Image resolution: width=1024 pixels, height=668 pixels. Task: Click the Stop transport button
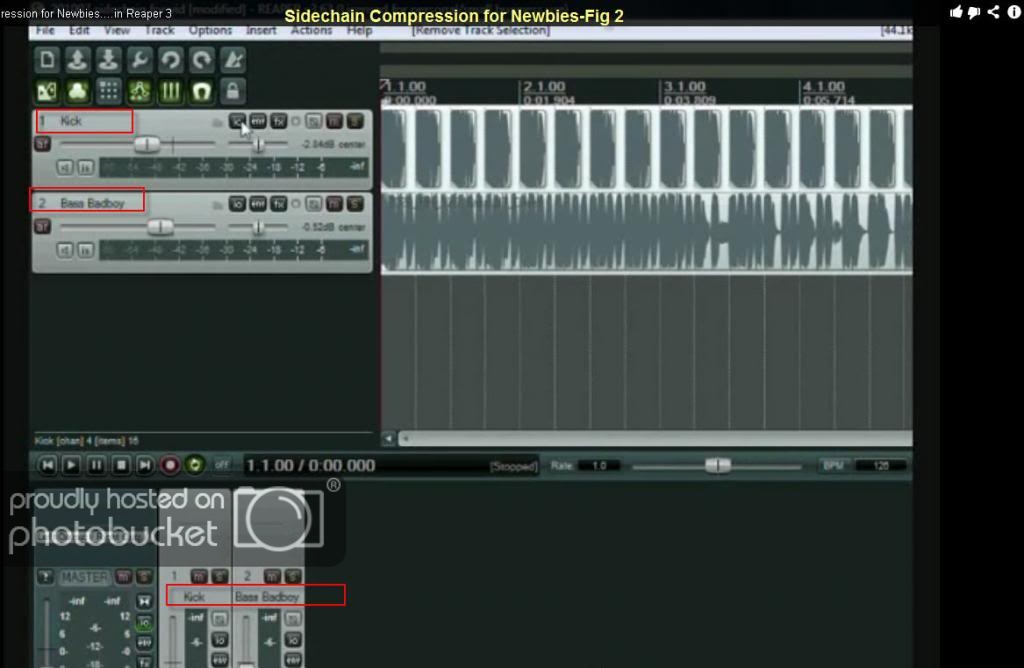click(121, 466)
